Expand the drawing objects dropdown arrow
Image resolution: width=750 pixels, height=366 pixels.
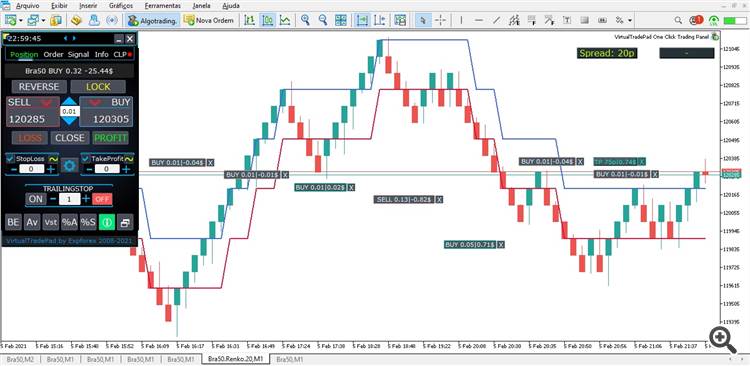click(630, 21)
